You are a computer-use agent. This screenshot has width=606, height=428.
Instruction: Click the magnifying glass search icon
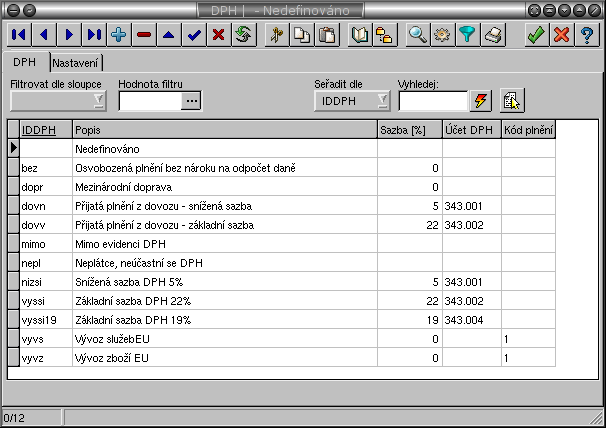418,34
